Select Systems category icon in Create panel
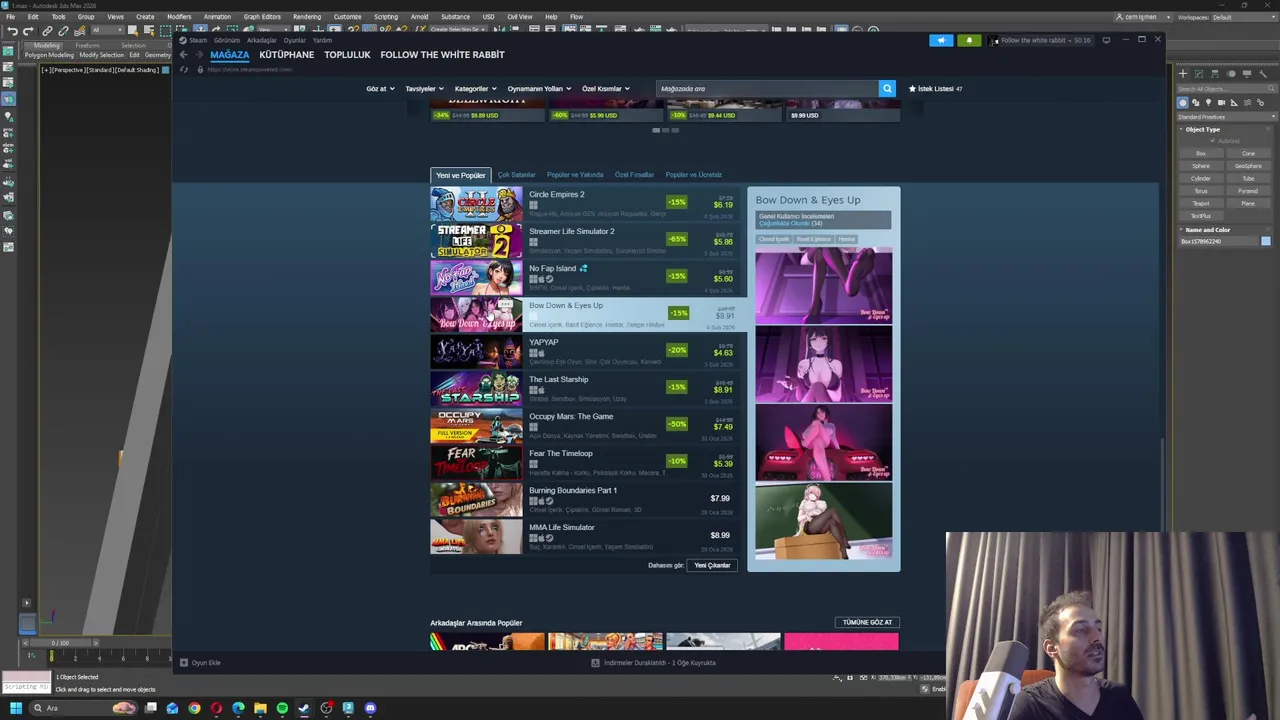The image size is (1280, 720). 1260,102
